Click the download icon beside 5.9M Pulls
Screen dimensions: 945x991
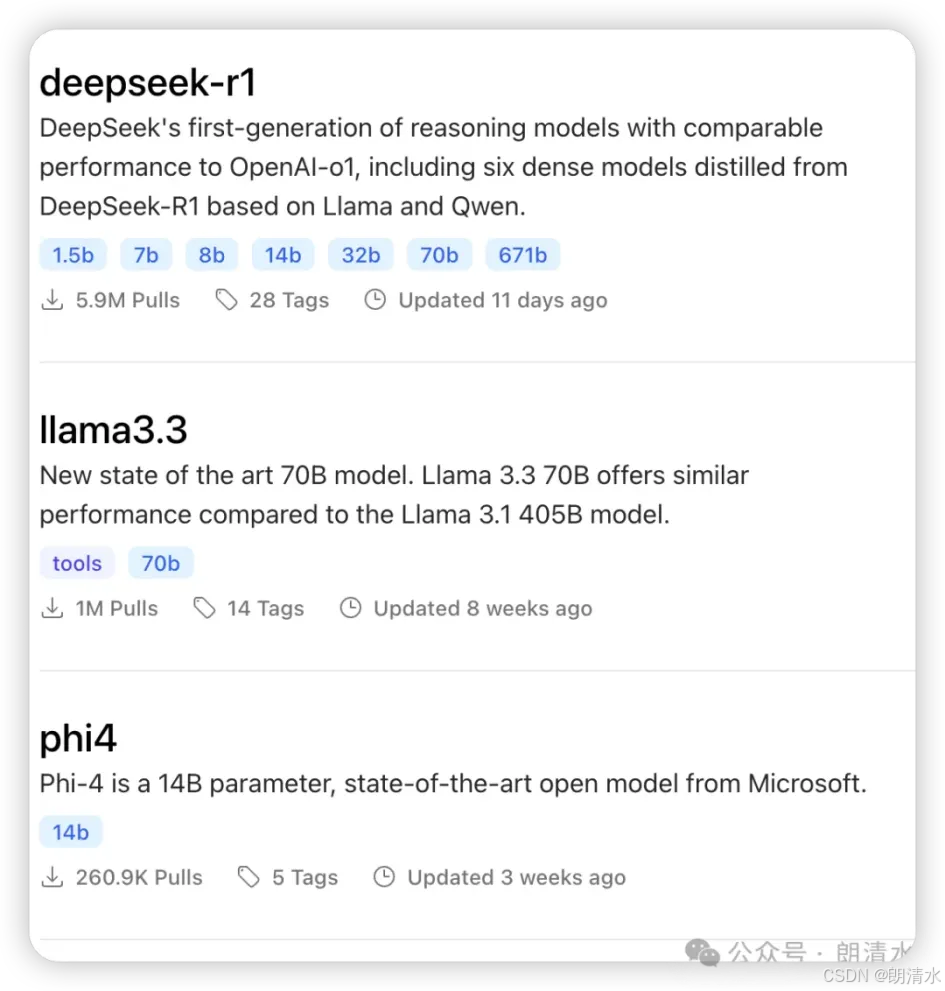point(52,300)
